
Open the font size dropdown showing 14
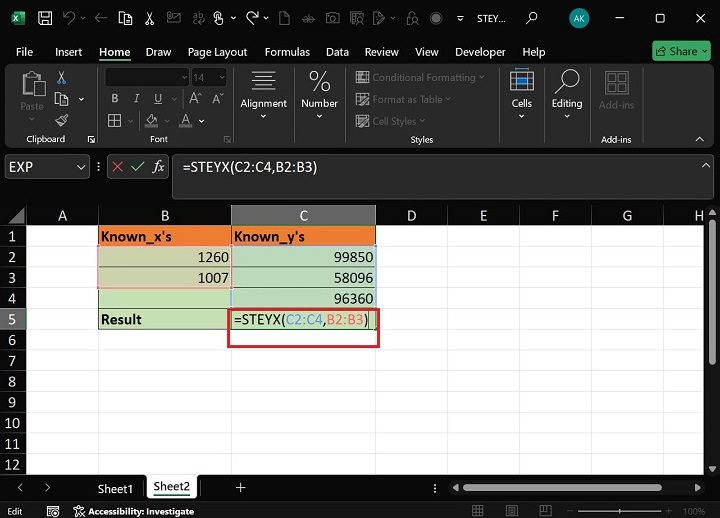(222, 77)
